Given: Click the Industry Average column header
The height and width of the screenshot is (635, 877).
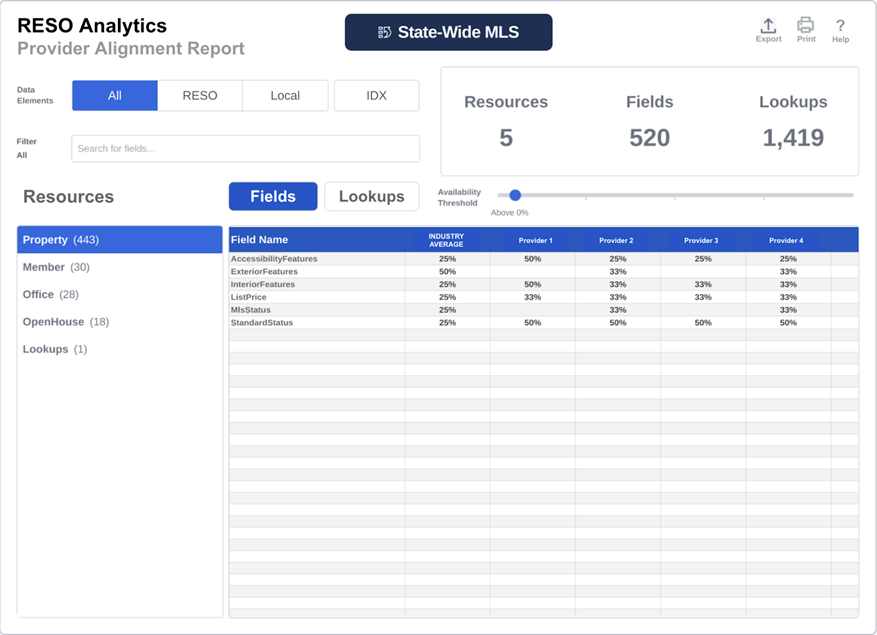Looking at the screenshot, I should pos(446,240).
